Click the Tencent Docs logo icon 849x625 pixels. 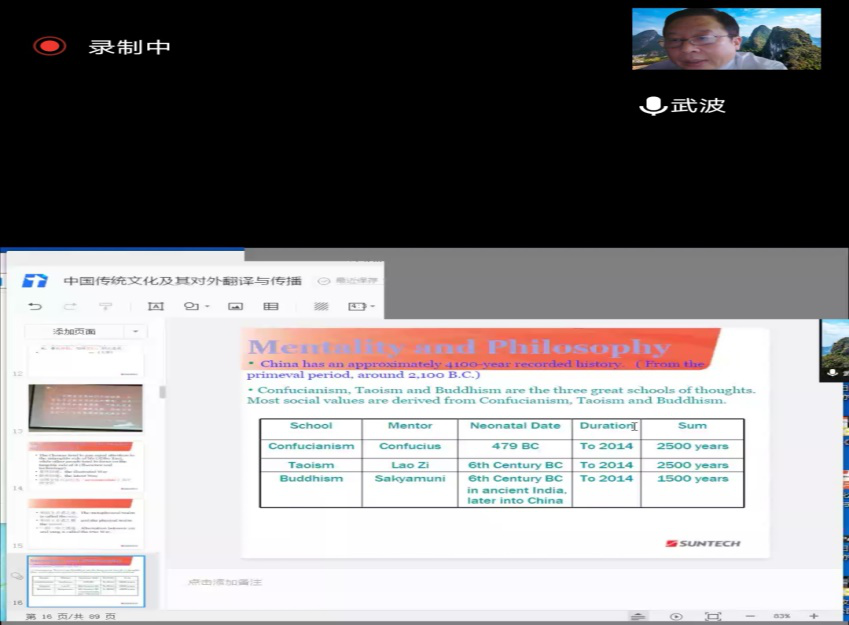click(x=35, y=280)
